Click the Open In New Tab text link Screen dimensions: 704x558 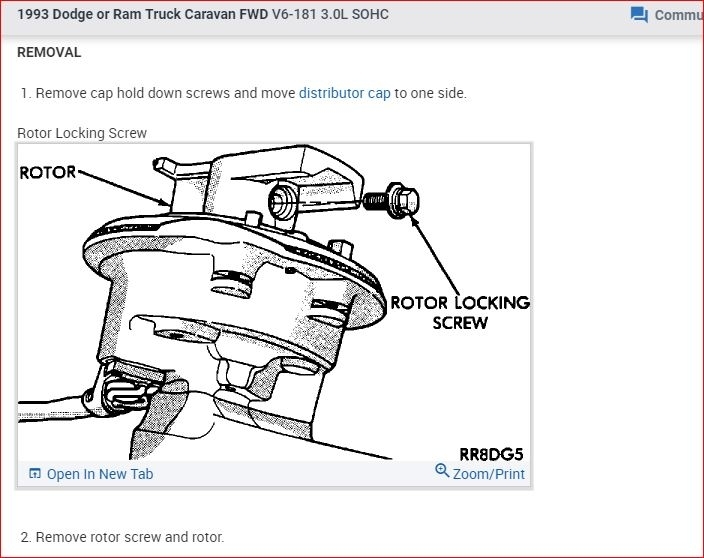[100, 474]
